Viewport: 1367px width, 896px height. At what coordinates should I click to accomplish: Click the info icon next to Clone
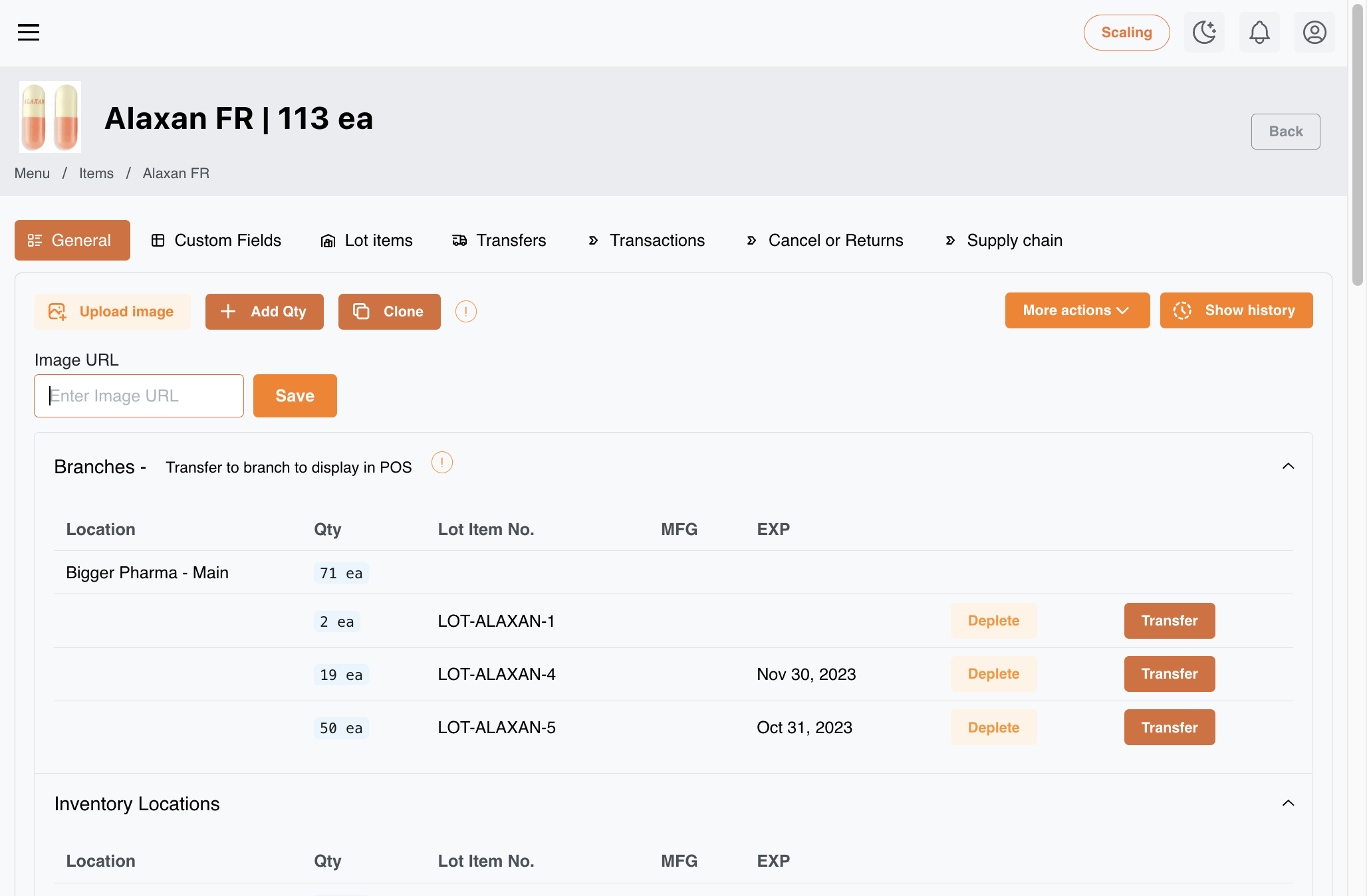point(466,311)
